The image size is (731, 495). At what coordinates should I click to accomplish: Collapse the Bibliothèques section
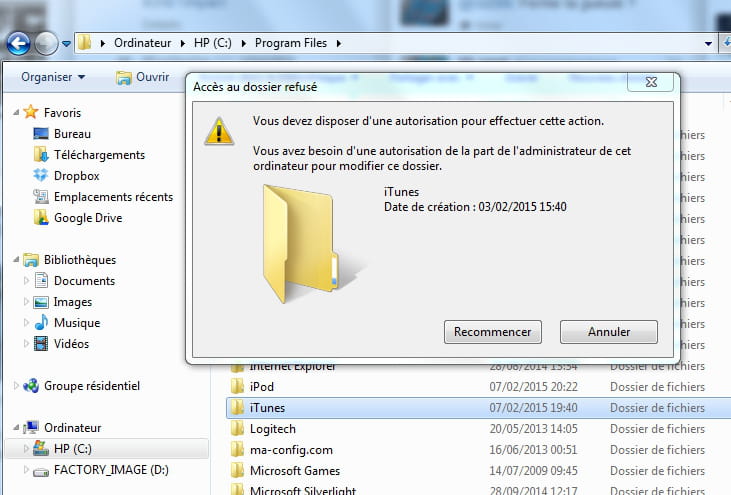[x=16, y=259]
